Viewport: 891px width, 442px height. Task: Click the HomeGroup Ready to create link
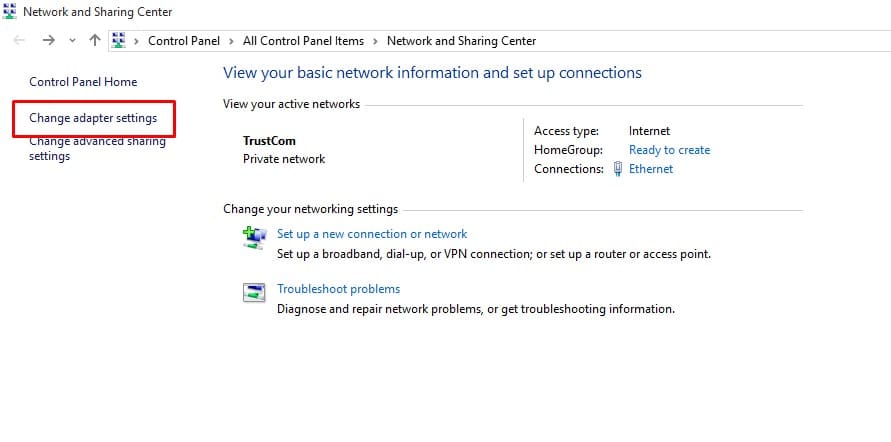(x=669, y=150)
